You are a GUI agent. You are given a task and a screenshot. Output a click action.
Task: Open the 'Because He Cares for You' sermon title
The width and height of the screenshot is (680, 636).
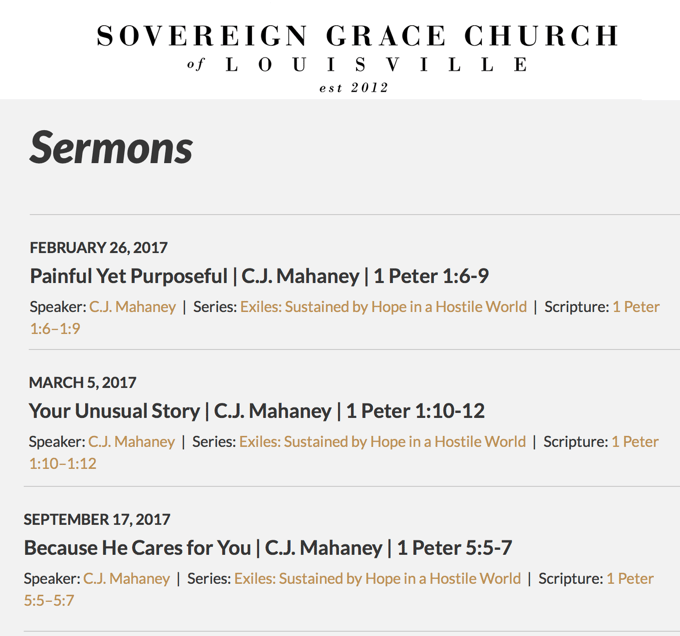click(x=268, y=548)
